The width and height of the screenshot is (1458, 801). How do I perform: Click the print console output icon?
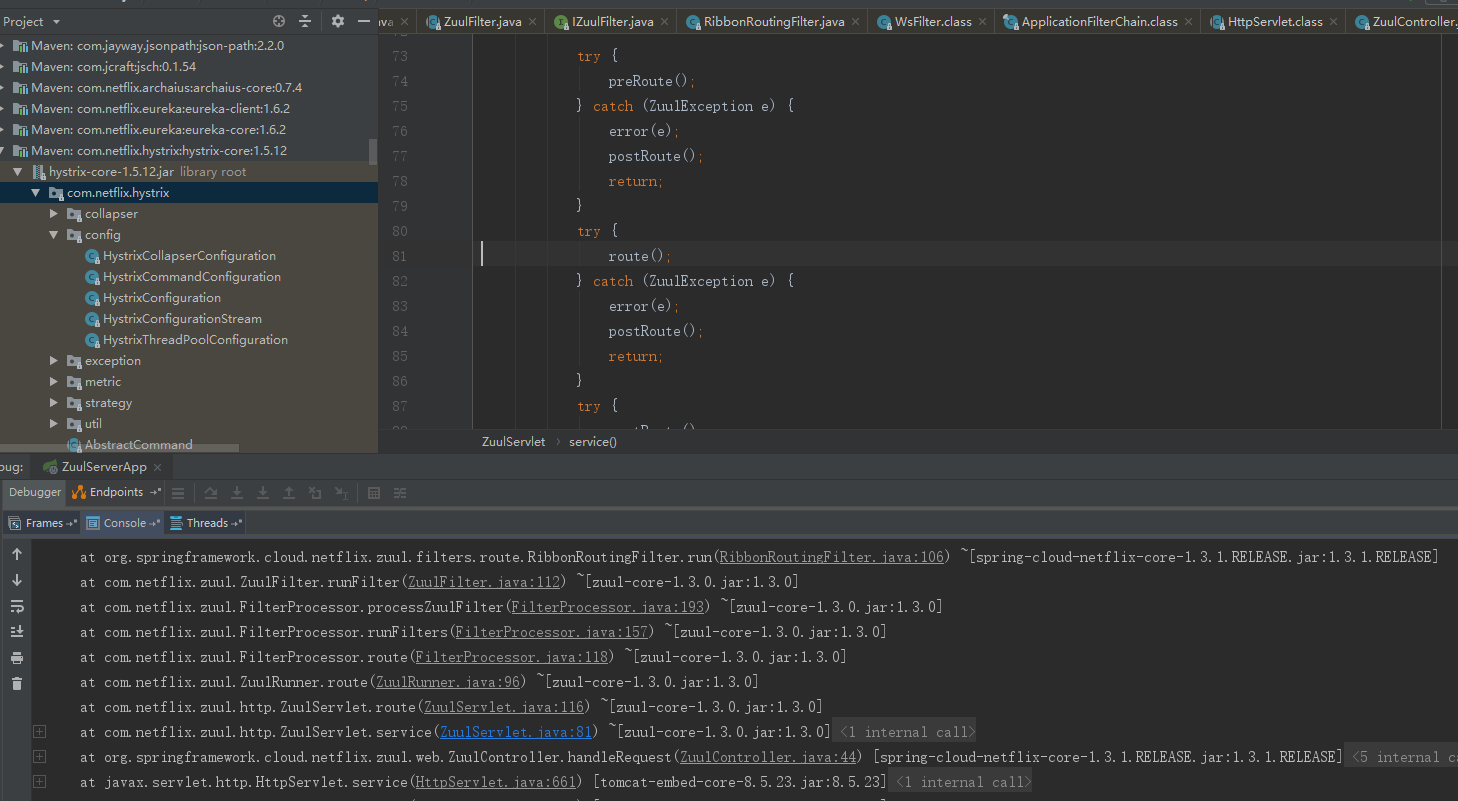click(x=17, y=658)
